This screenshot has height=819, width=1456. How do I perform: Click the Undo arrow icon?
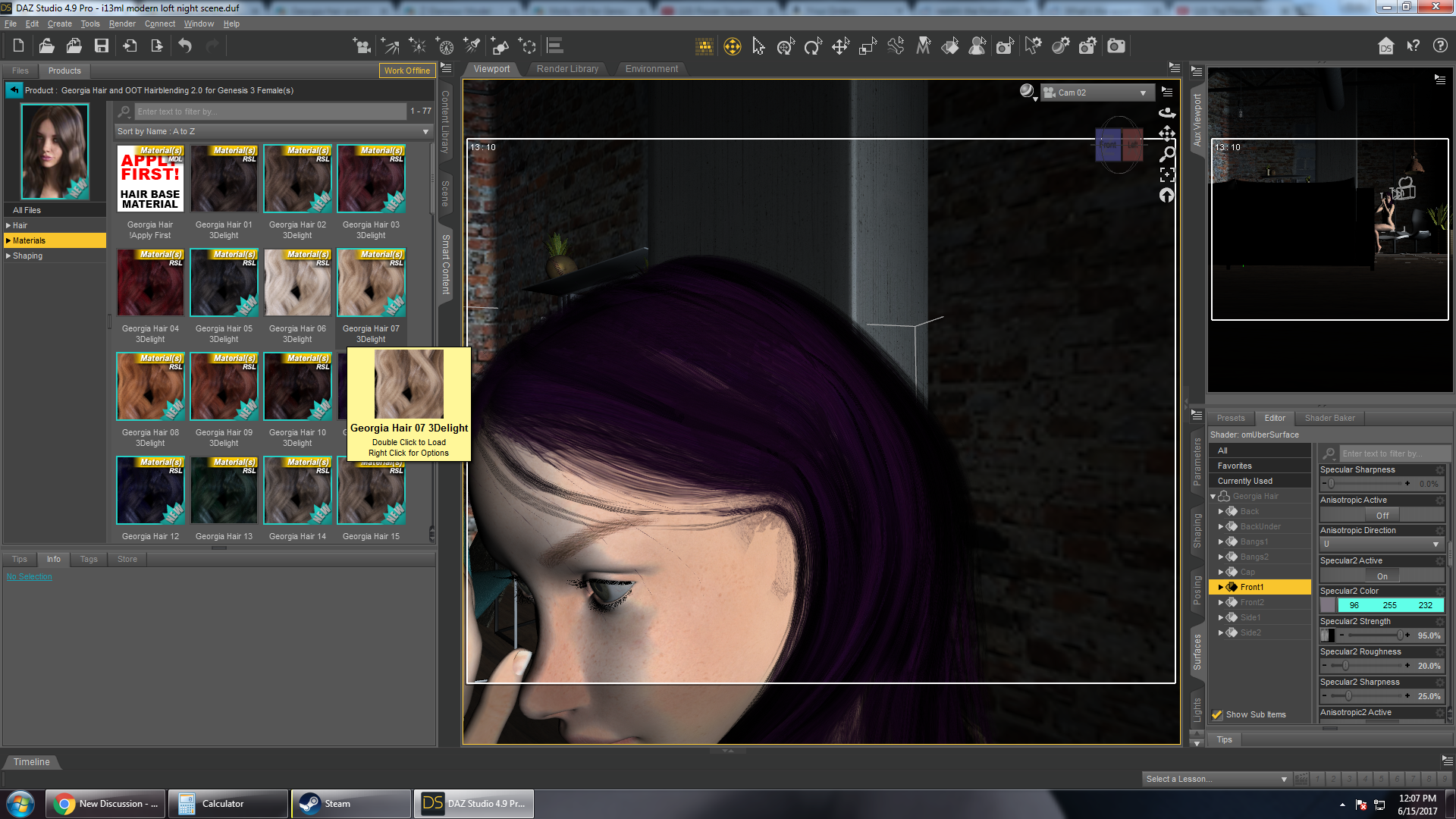(x=185, y=46)
